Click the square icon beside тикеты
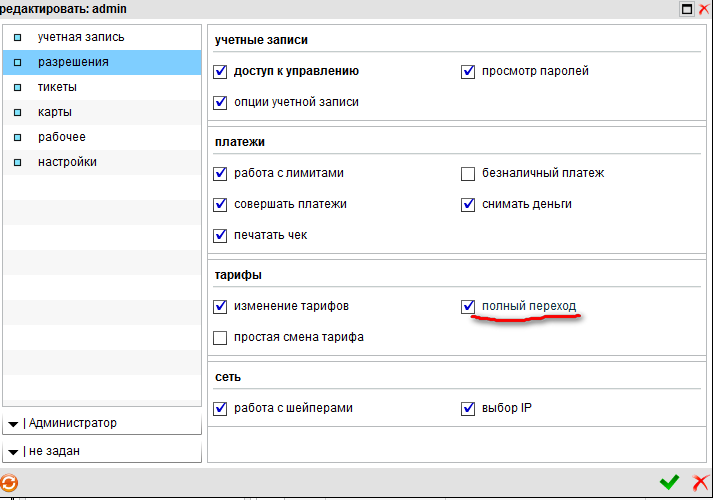 click(18, 87)
